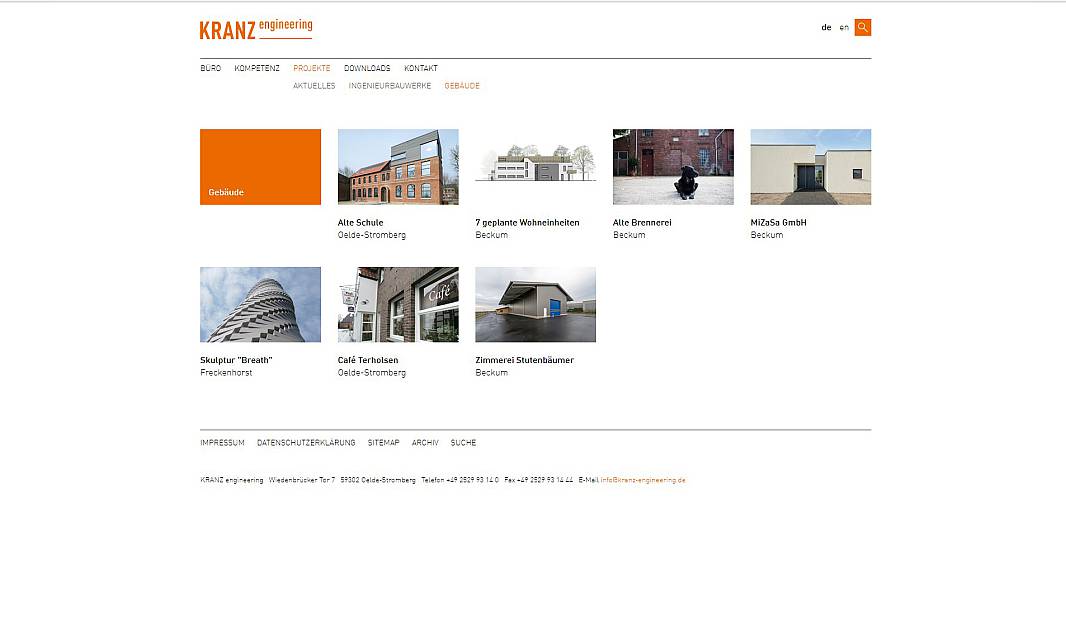Click "Beckum" under MiZaSa GmbH

point(767,235)
